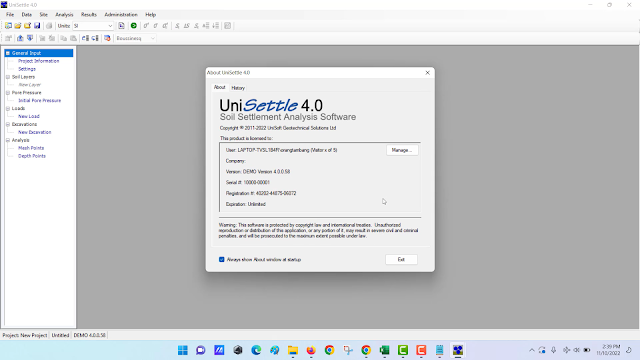Toggle Always show About window at startup
The height and width of the screenshot is (360, 640).
click(222, 260)
